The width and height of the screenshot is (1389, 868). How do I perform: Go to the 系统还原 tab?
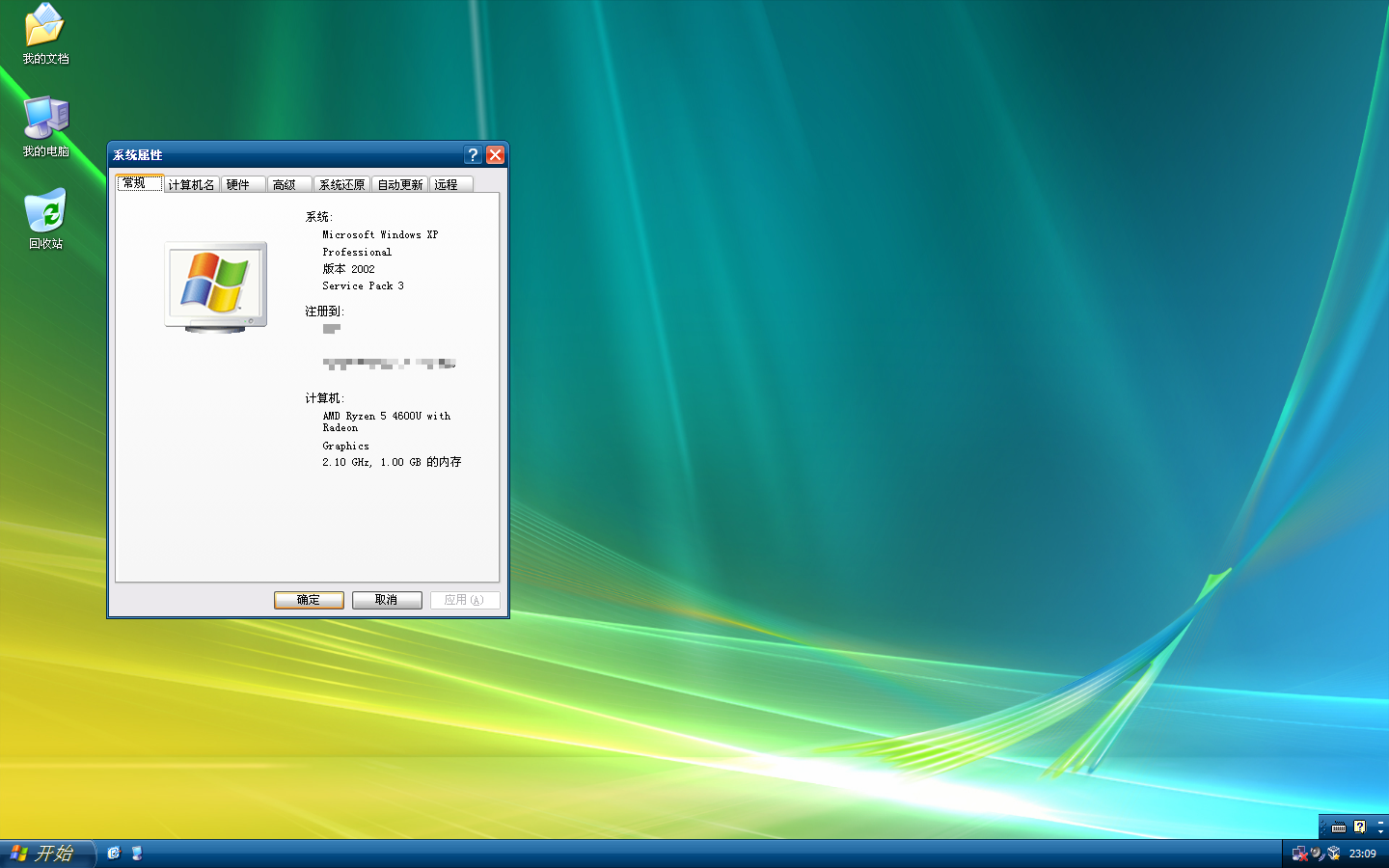pos(341,184)
